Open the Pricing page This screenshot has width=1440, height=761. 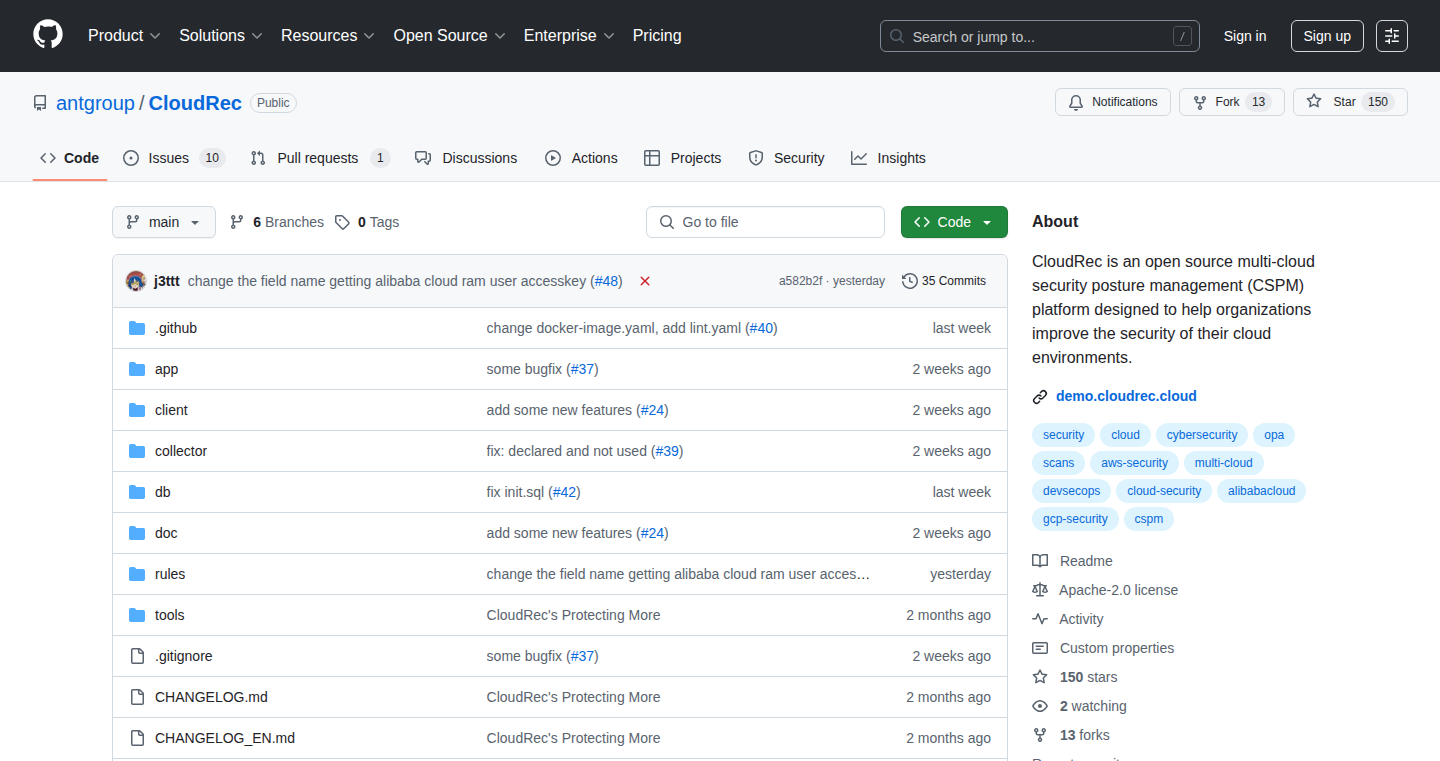(x=657, y=36)
